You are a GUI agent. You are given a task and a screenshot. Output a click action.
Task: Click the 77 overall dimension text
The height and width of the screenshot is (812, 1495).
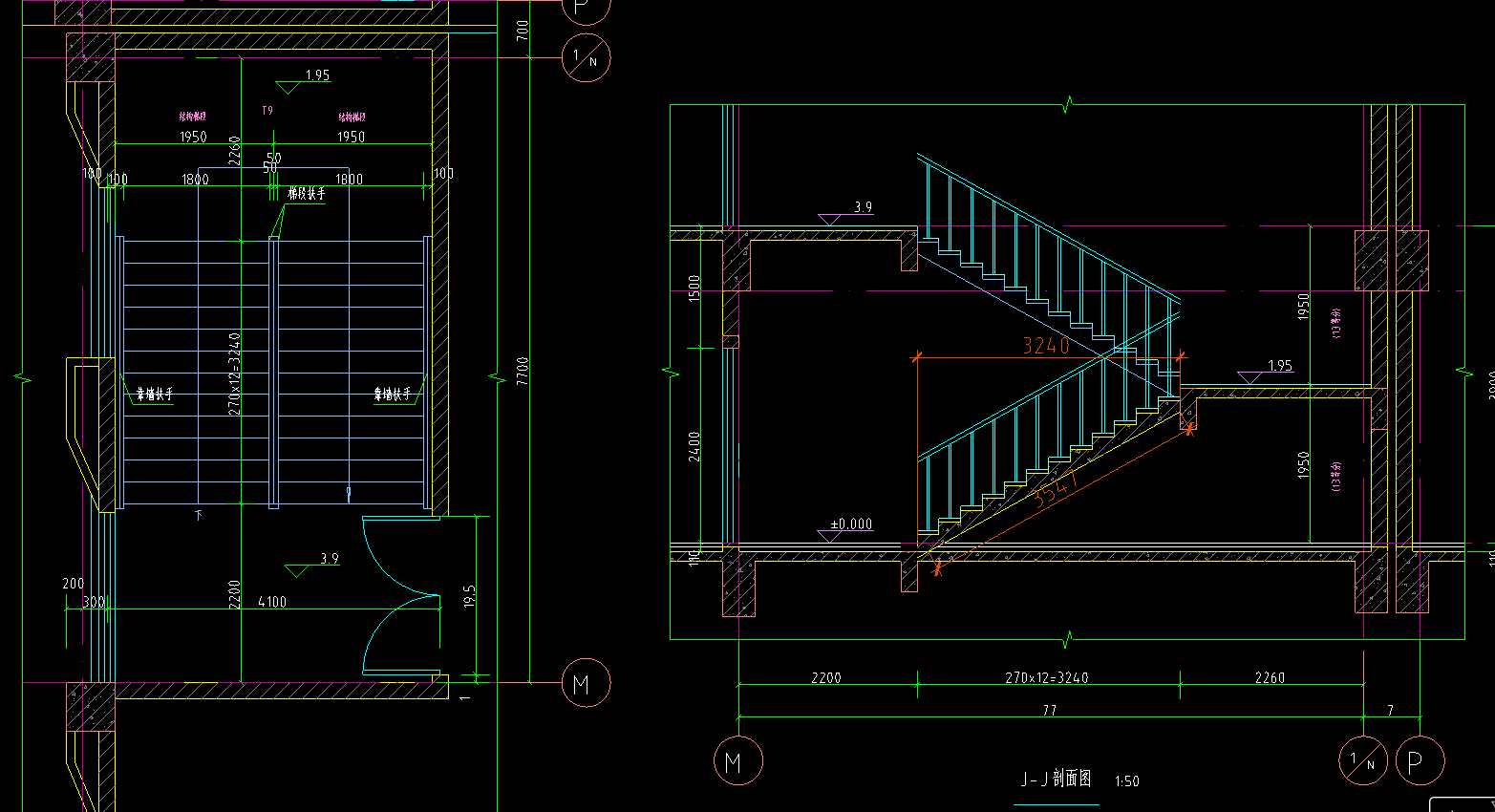click(1050, 710)
